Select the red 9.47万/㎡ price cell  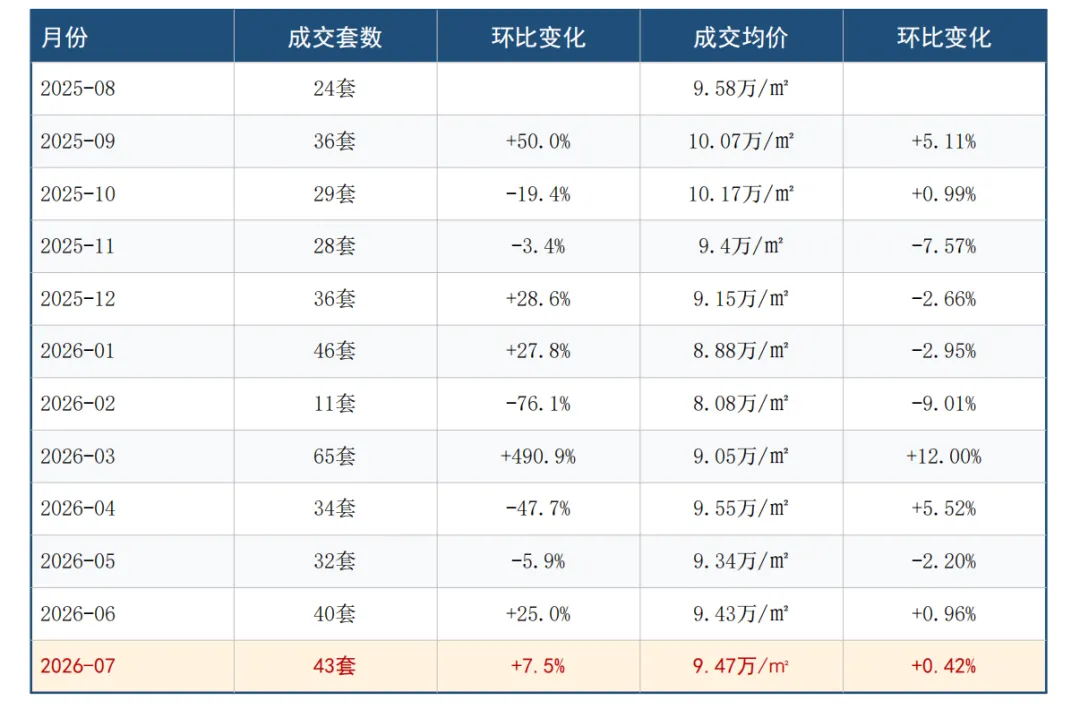click(x=741, y=666)
